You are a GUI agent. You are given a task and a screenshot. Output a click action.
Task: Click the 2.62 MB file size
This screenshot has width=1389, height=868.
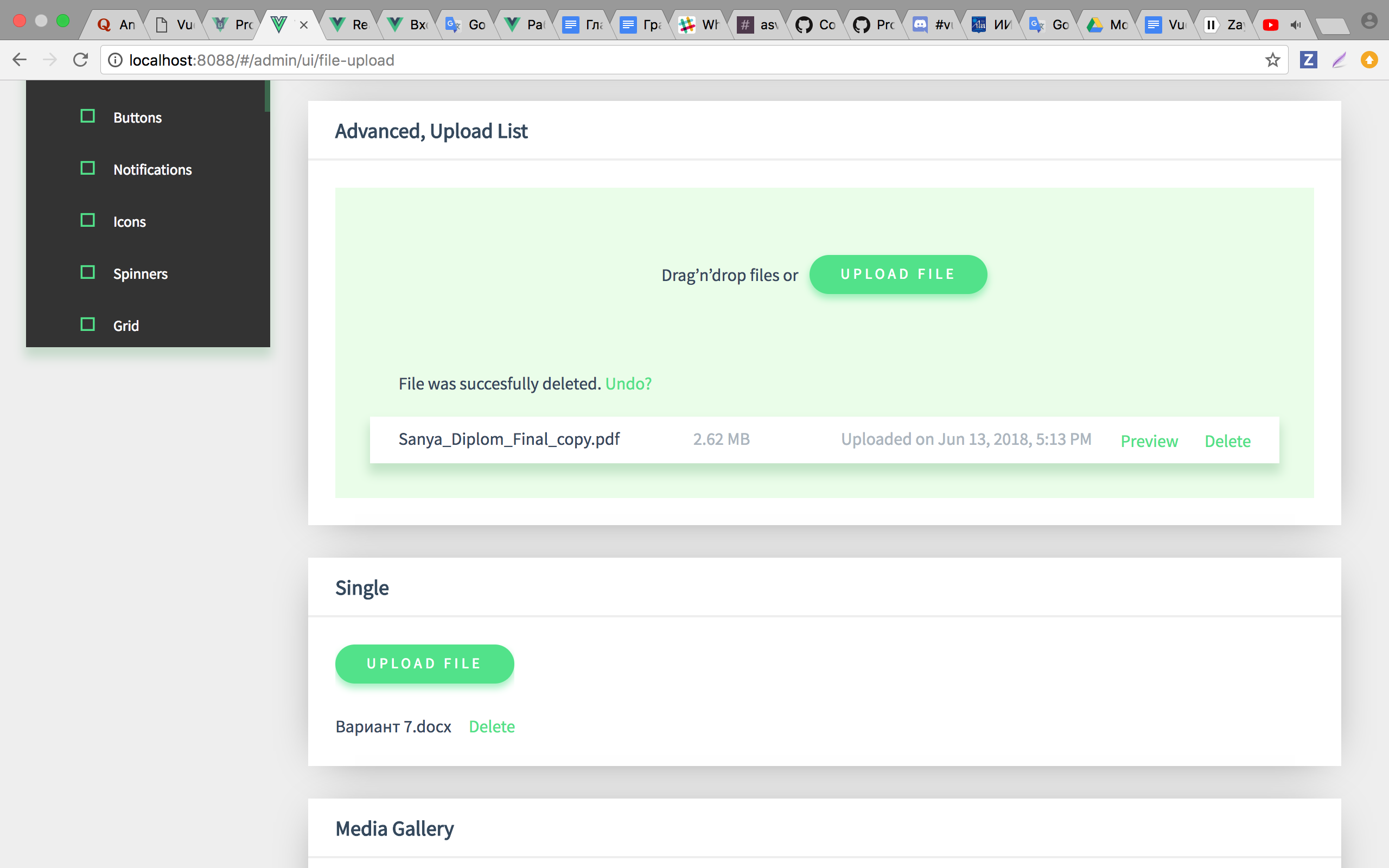click(722, 439)
